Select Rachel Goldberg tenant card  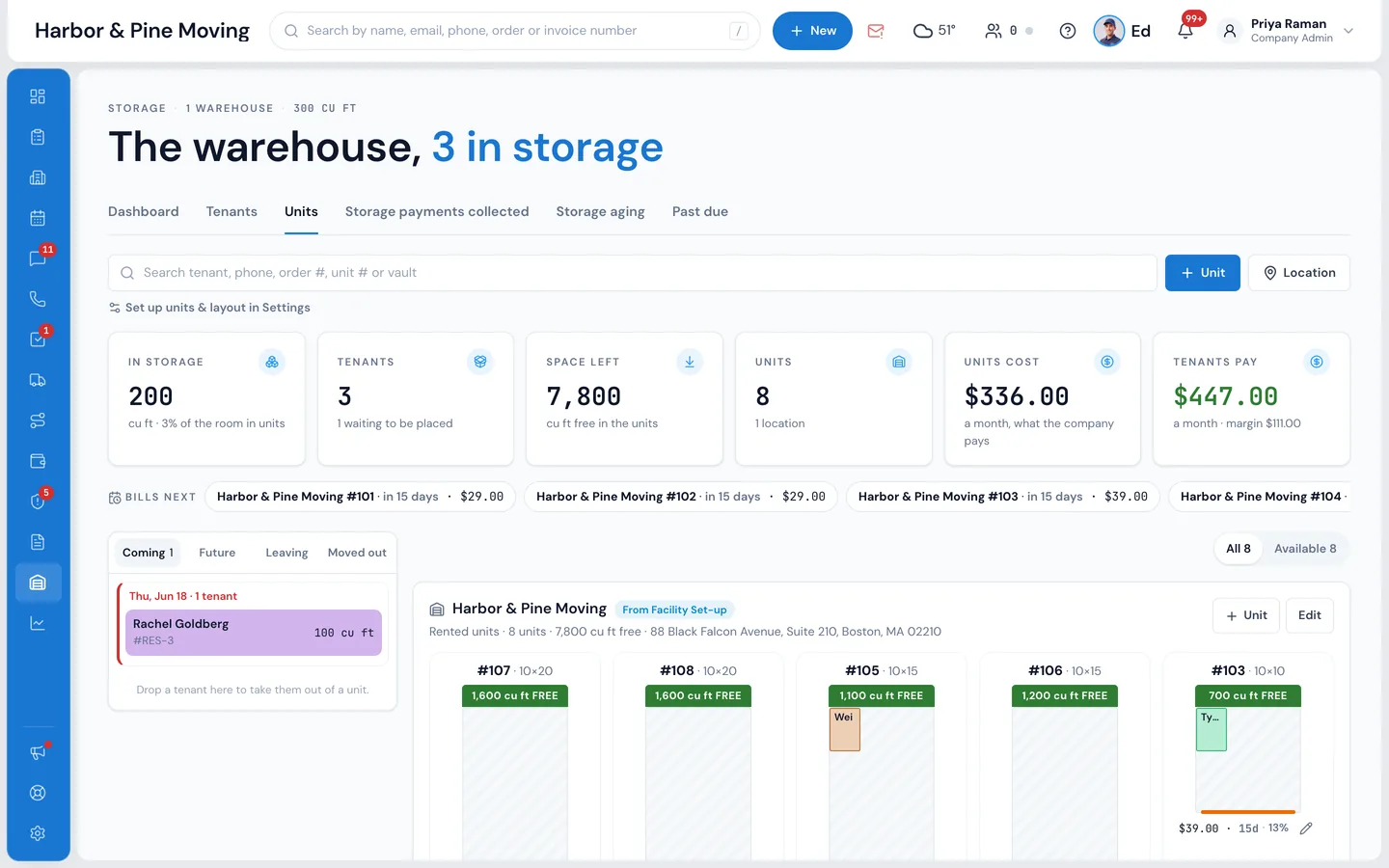click(254, 633)
